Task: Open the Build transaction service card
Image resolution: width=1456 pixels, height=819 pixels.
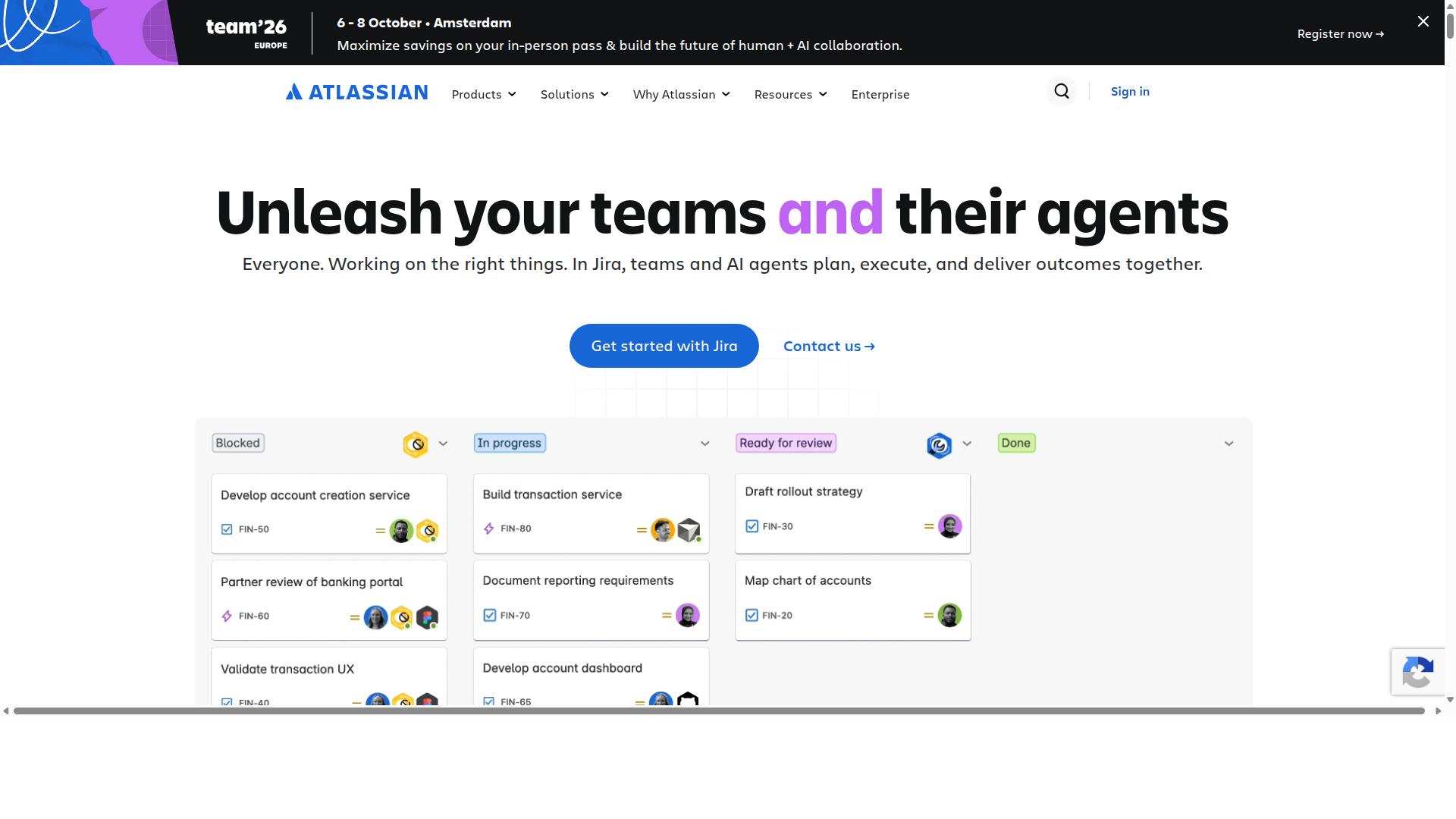Action: pyautogui.click(x=591, y=513)
